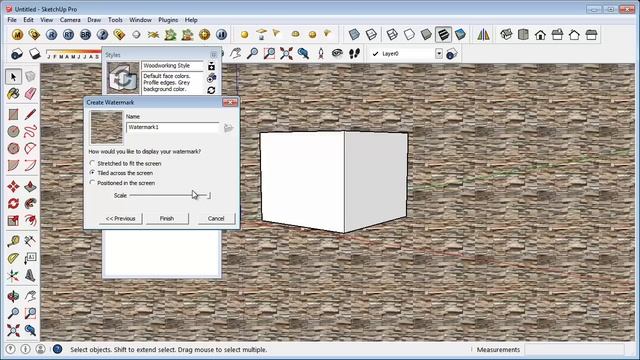Switch to Monochrome face style
The height and width of the screenshot is (360, 640).
pos(460,35)
